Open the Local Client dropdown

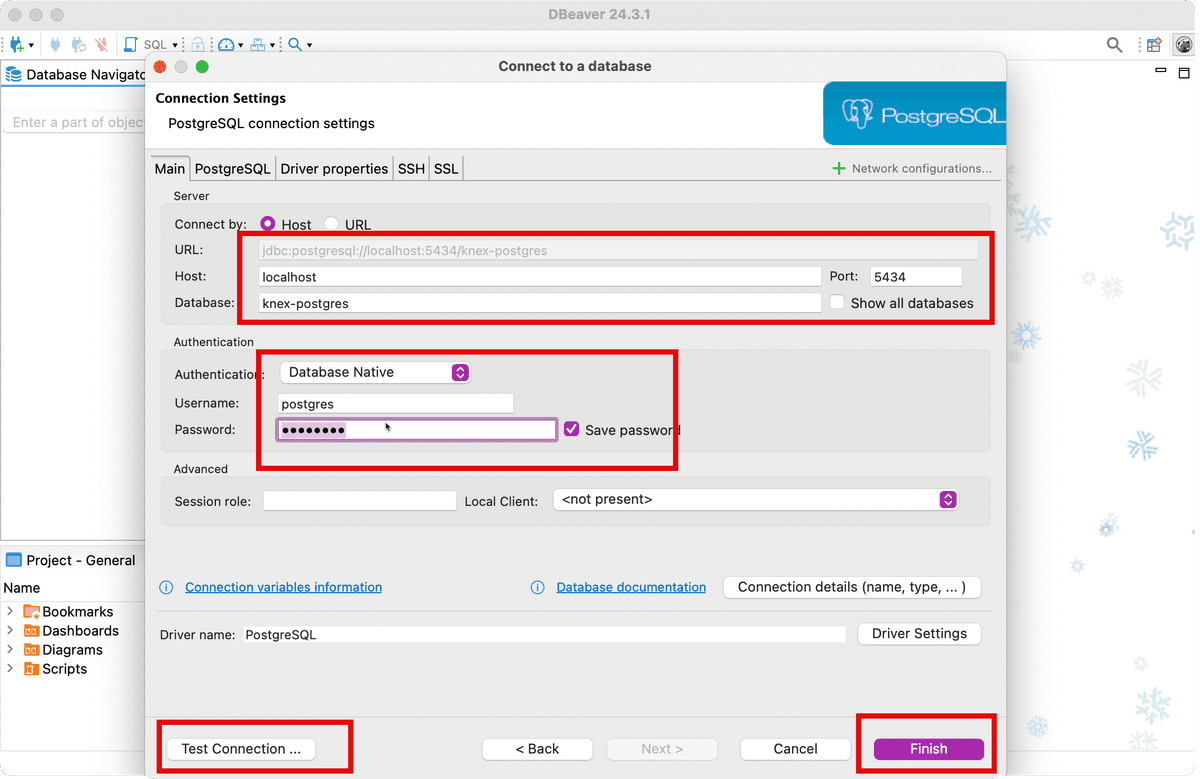tap(756, 499)
